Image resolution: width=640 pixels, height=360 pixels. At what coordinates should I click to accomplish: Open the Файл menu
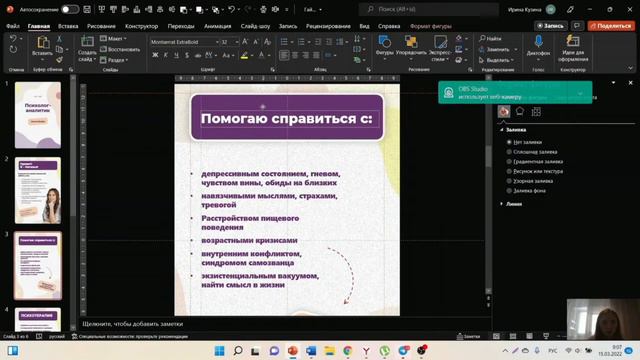click(x=13, y=26)
